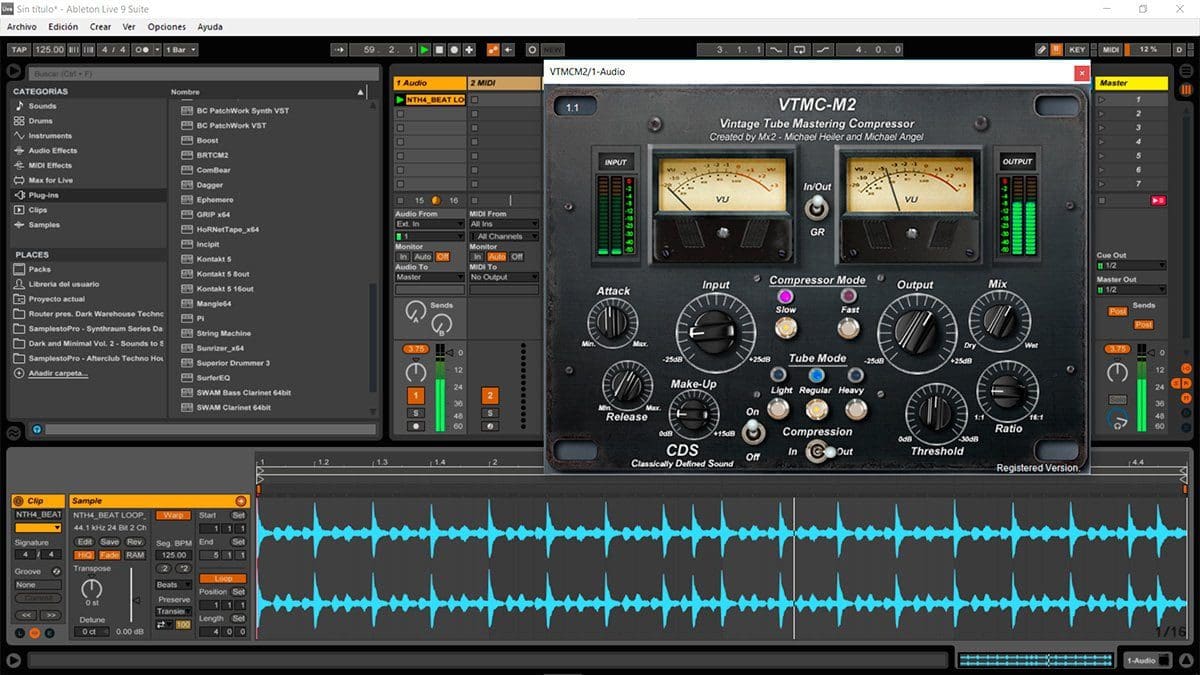Click the Re-enable Automation arrow icon

508,49
